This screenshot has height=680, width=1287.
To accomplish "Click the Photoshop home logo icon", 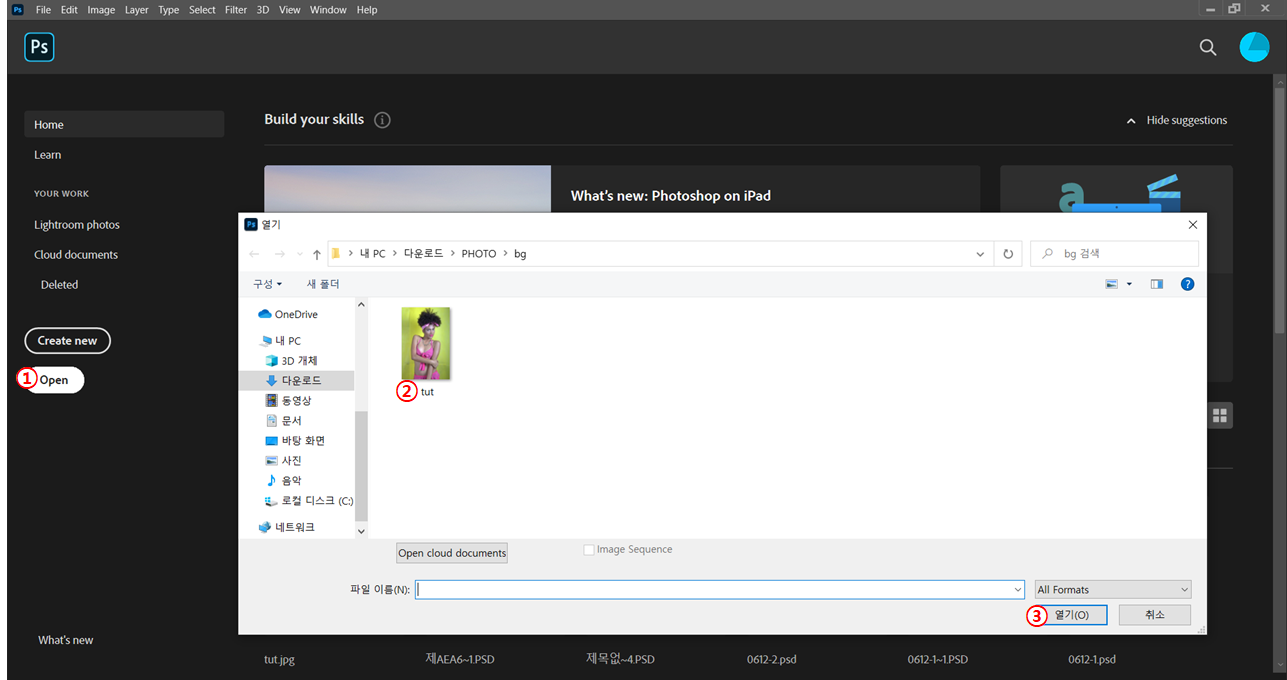I will (x=39, y=47).
